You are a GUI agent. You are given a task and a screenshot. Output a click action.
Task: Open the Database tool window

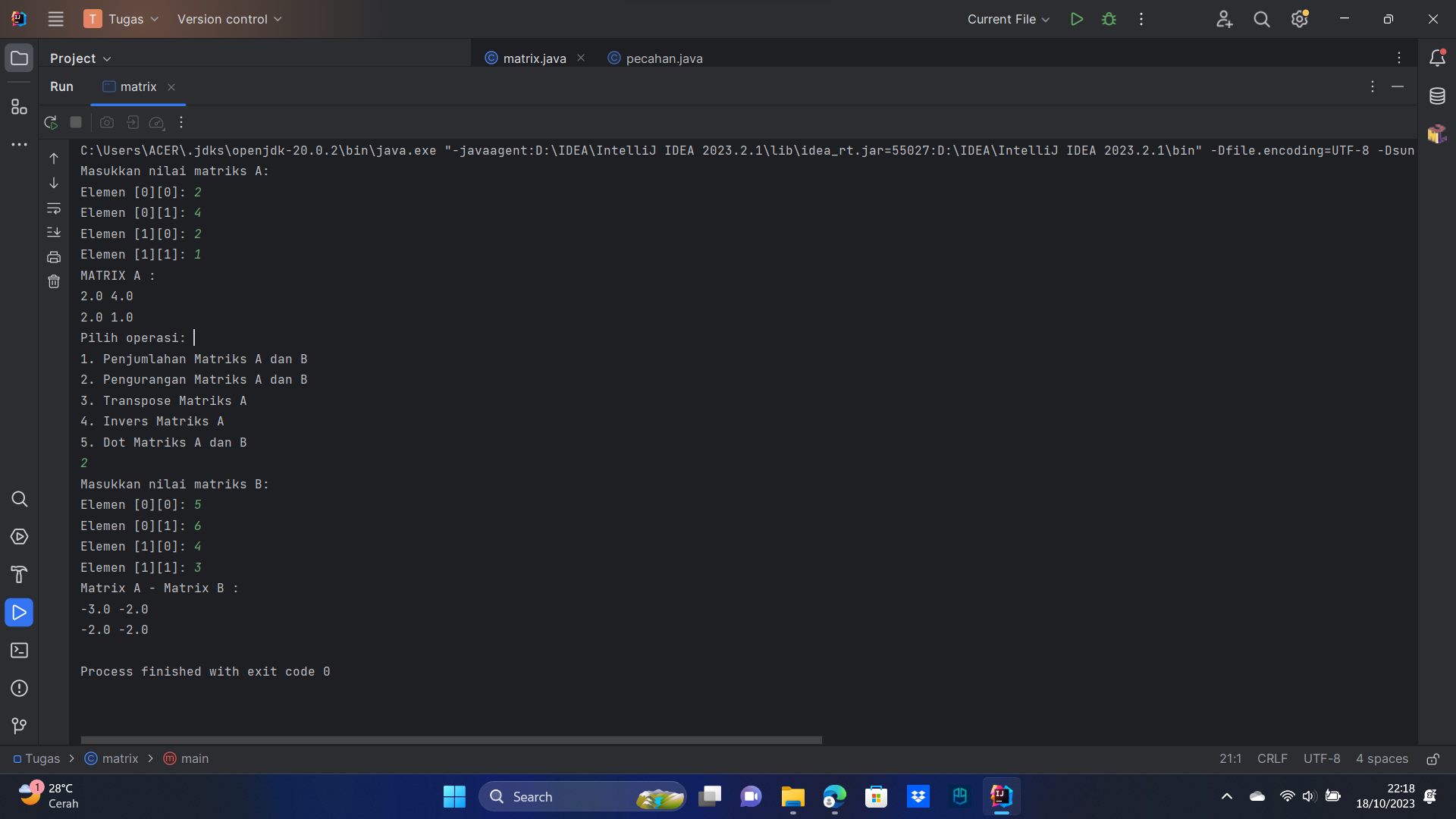1438,96
